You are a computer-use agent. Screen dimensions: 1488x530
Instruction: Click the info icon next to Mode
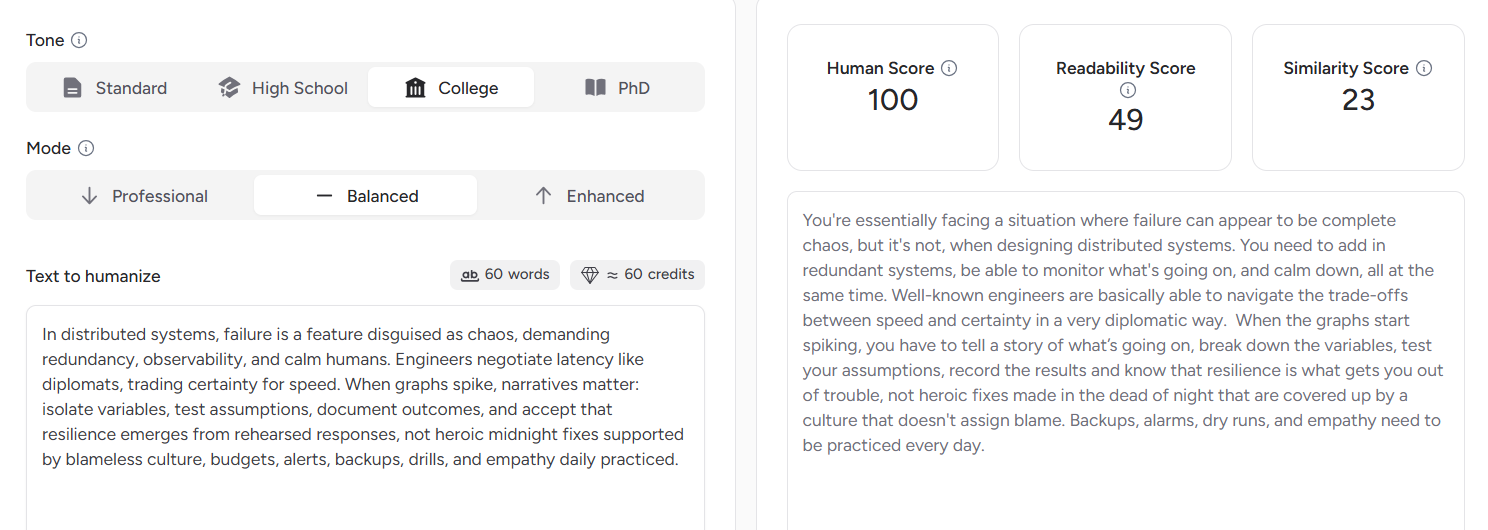pos(86,149)
